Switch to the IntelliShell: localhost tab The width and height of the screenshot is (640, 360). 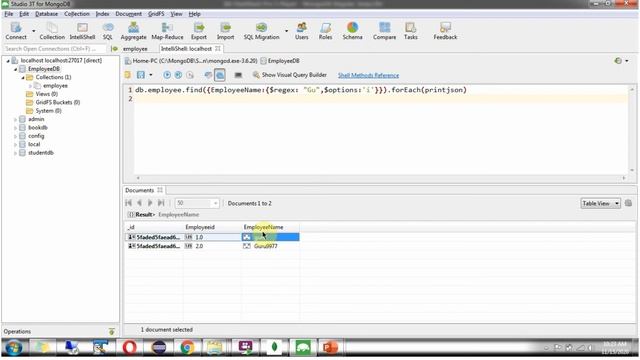190,49
